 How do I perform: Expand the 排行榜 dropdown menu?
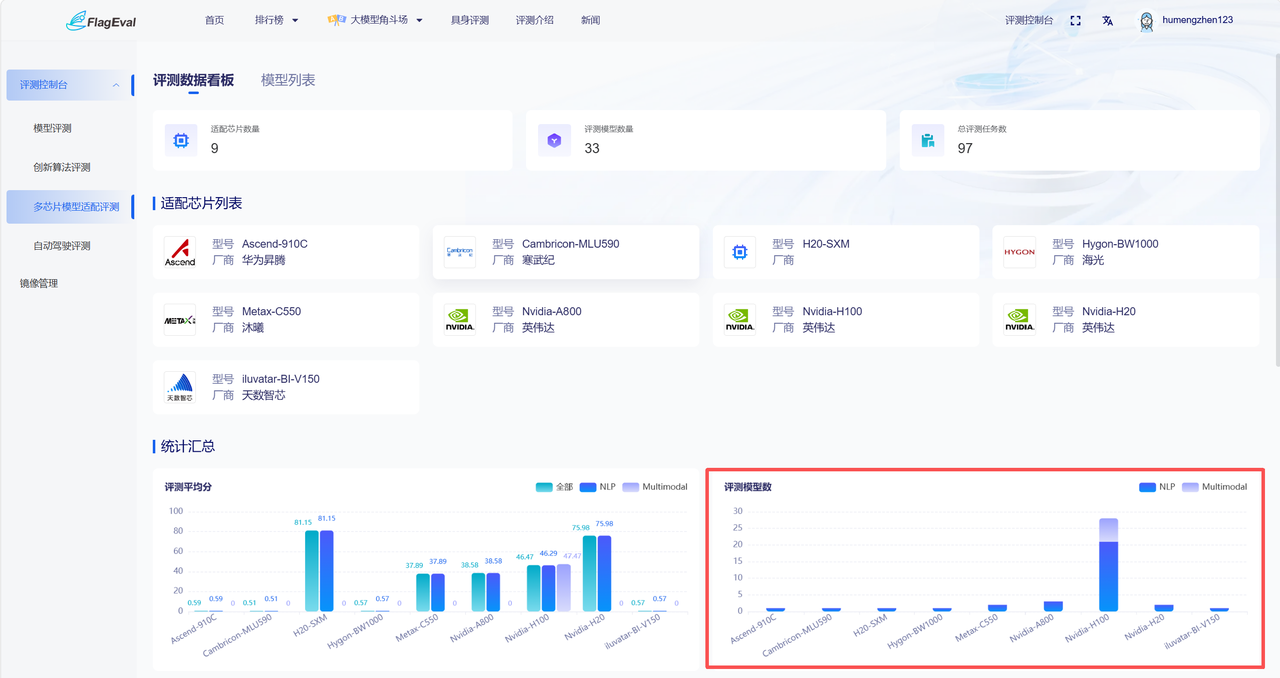coord(277,20)
